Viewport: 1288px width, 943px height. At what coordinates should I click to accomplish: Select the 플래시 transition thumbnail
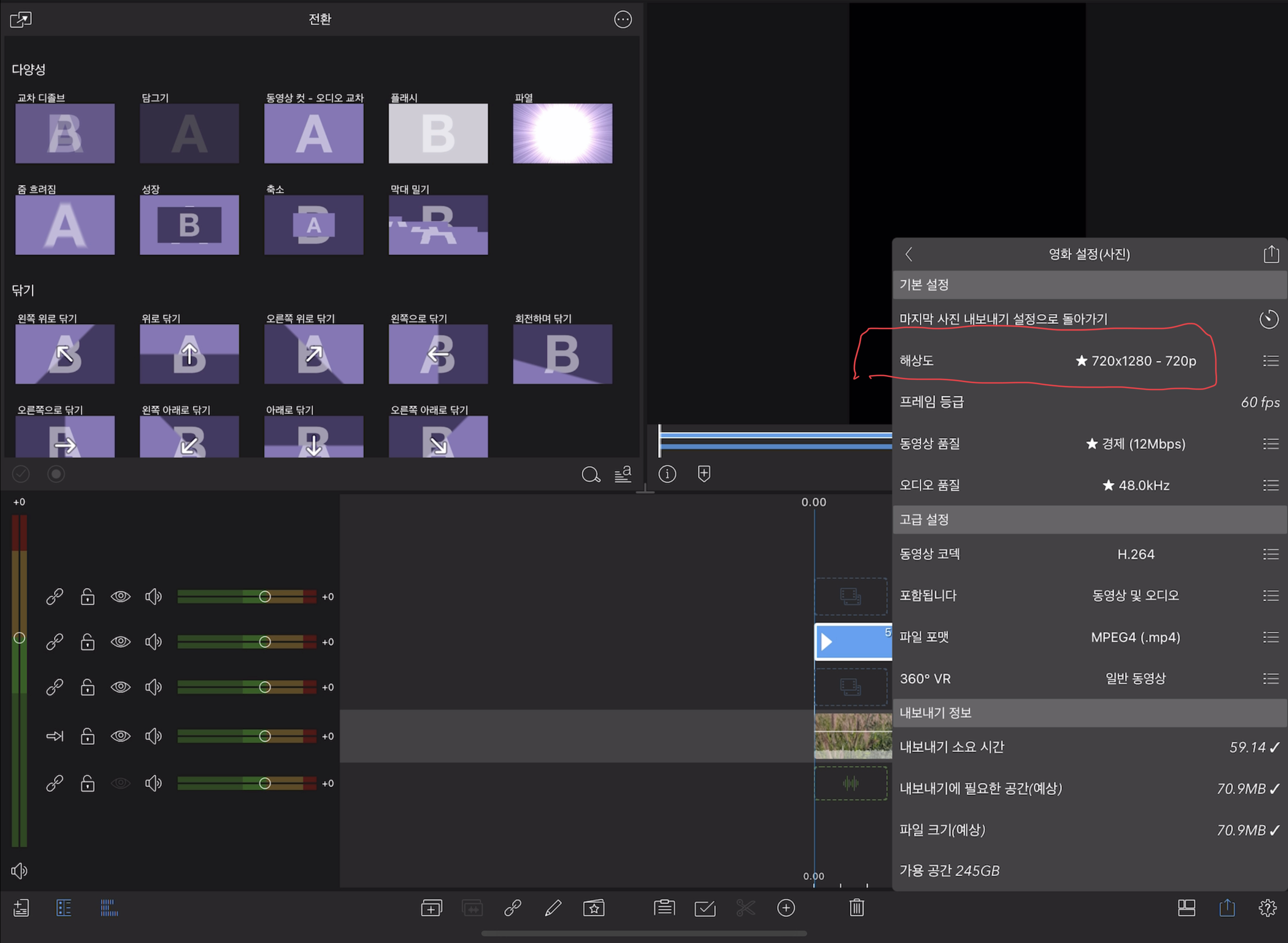point(438,133)
